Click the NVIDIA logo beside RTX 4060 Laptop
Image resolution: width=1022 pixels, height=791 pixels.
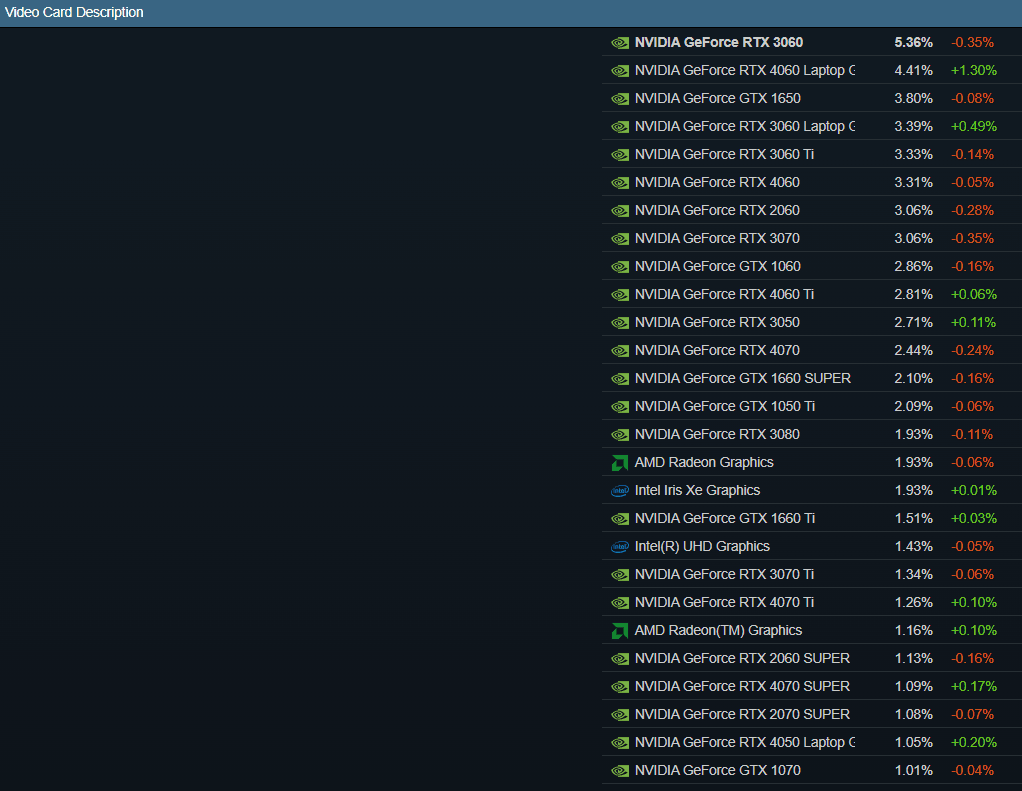(x=620, y=71)
